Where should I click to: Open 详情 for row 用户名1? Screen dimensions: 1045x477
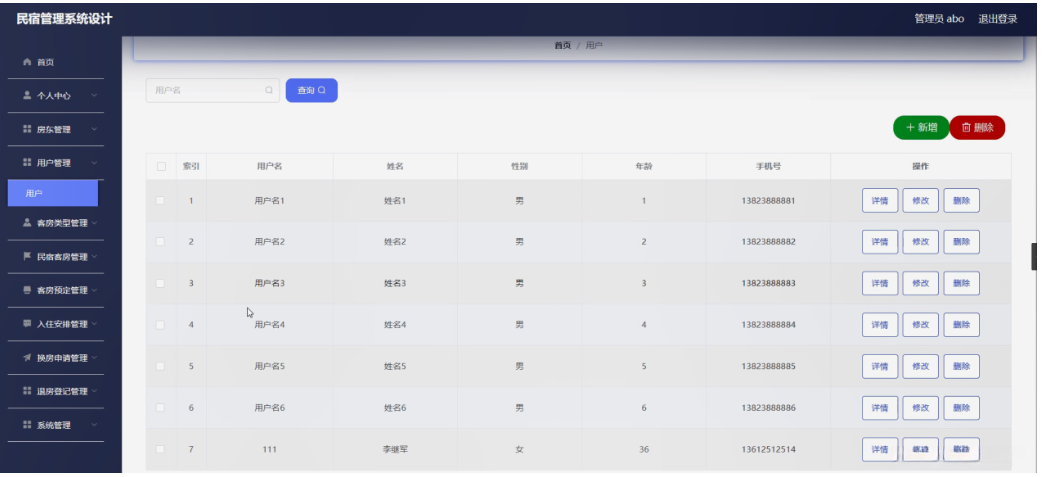pos(880,201)
